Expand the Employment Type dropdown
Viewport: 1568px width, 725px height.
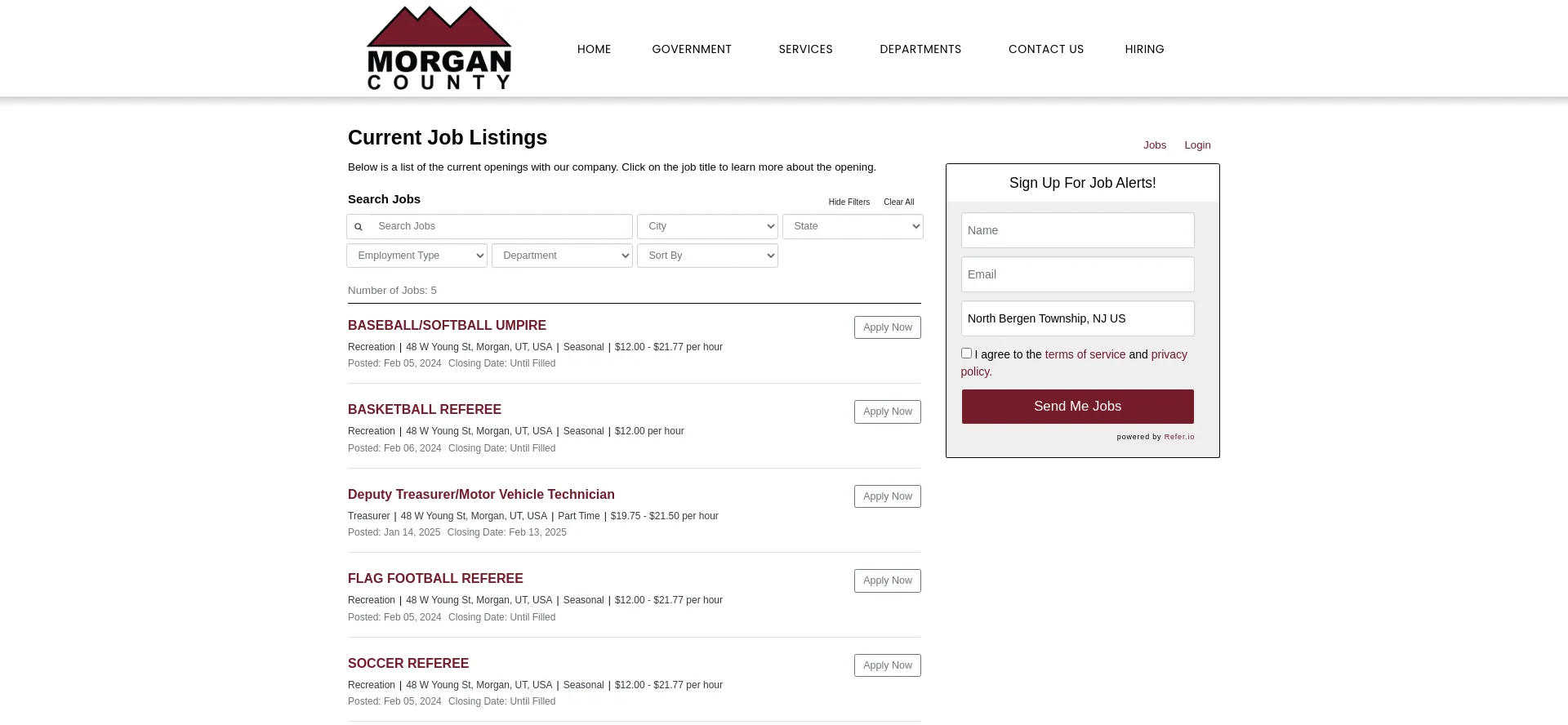click(416, 256)
